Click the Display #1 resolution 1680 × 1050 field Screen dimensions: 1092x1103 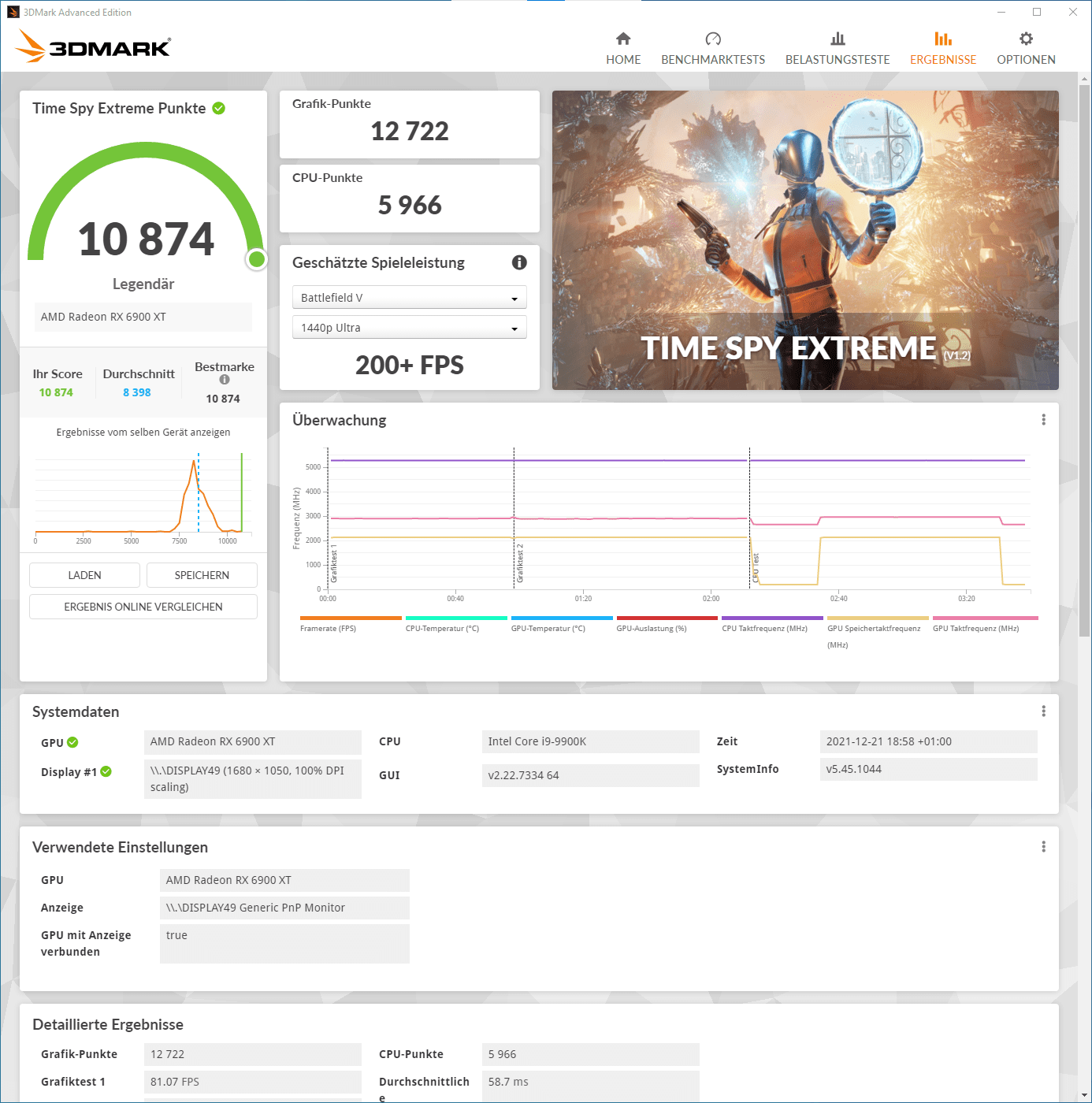tap(253, 778)
